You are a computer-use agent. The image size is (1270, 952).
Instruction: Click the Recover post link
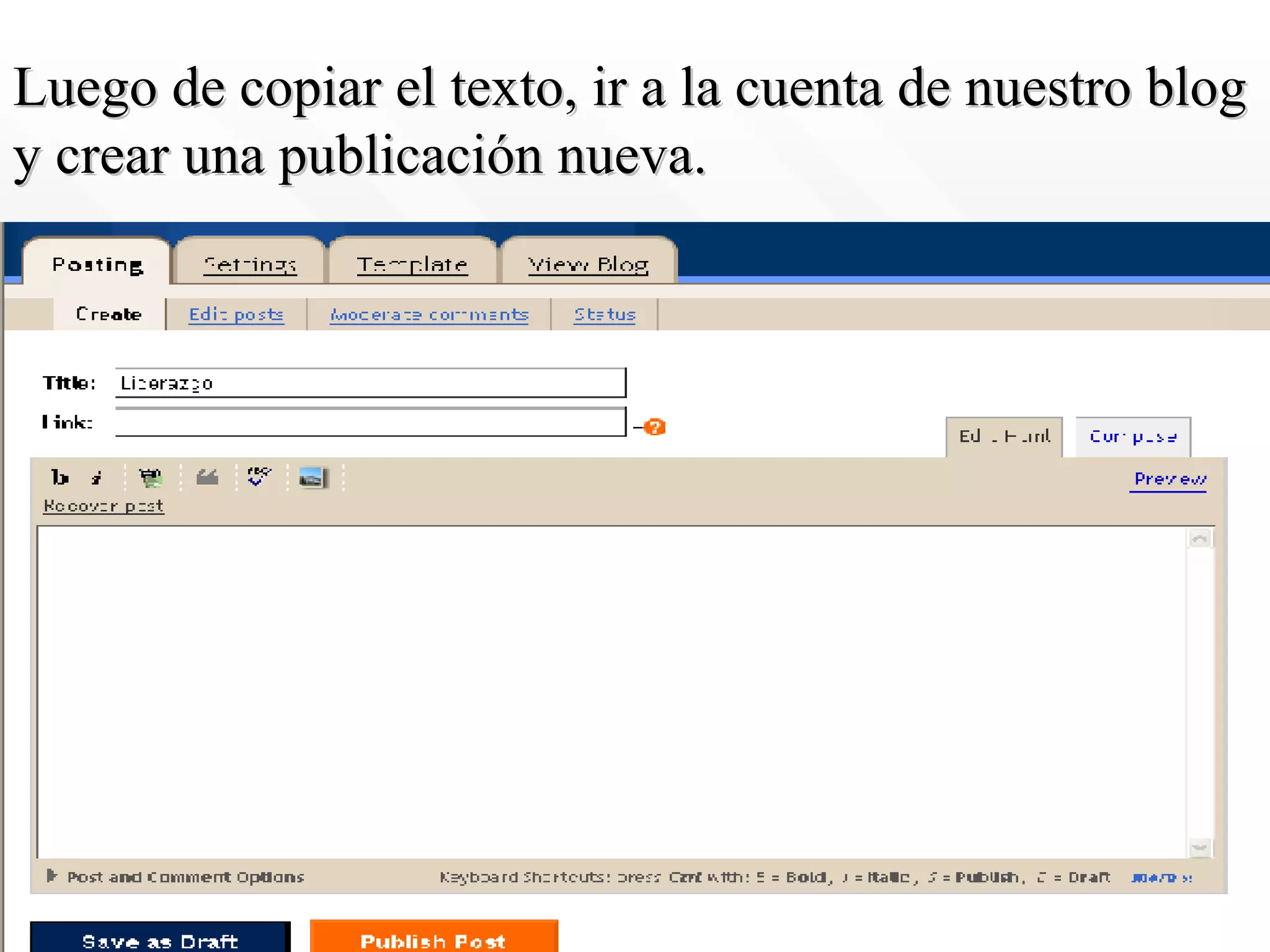point(104,506)
